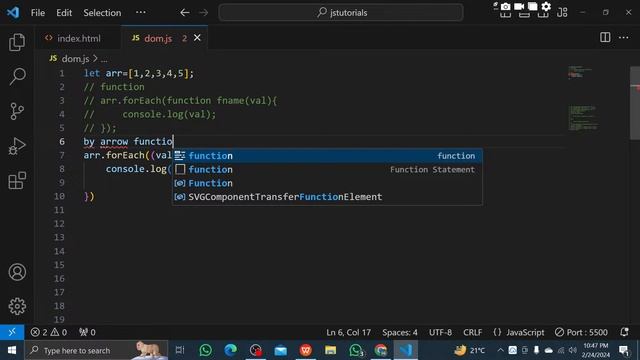
Task: Open forwarded ports indicator showing 0
Action: [x=87, y=332]
